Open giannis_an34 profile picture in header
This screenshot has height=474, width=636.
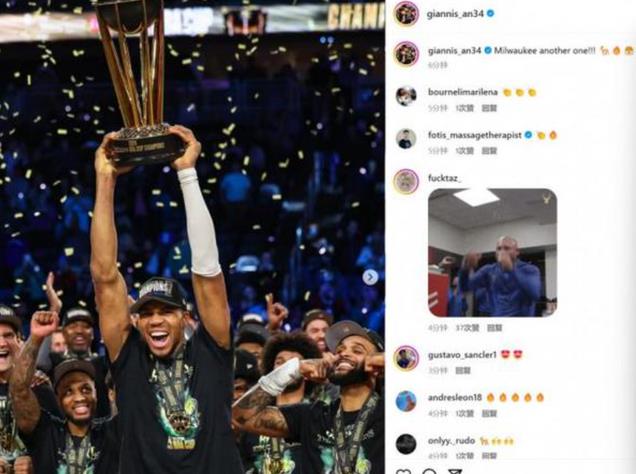(x=406, y=13)
